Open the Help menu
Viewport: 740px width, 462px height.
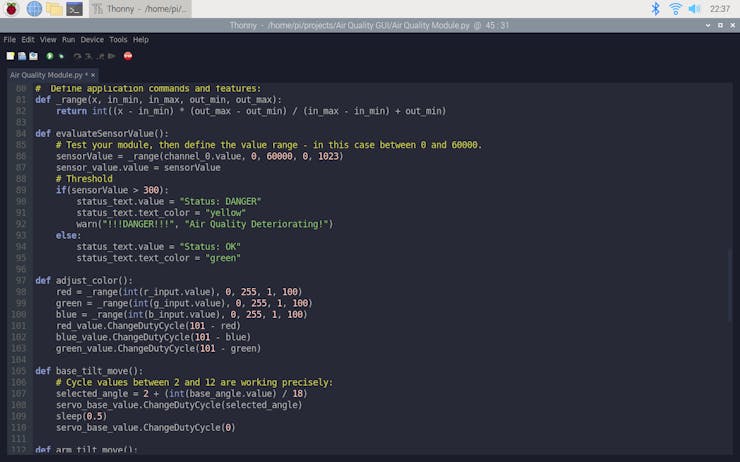tap(141, 40)
